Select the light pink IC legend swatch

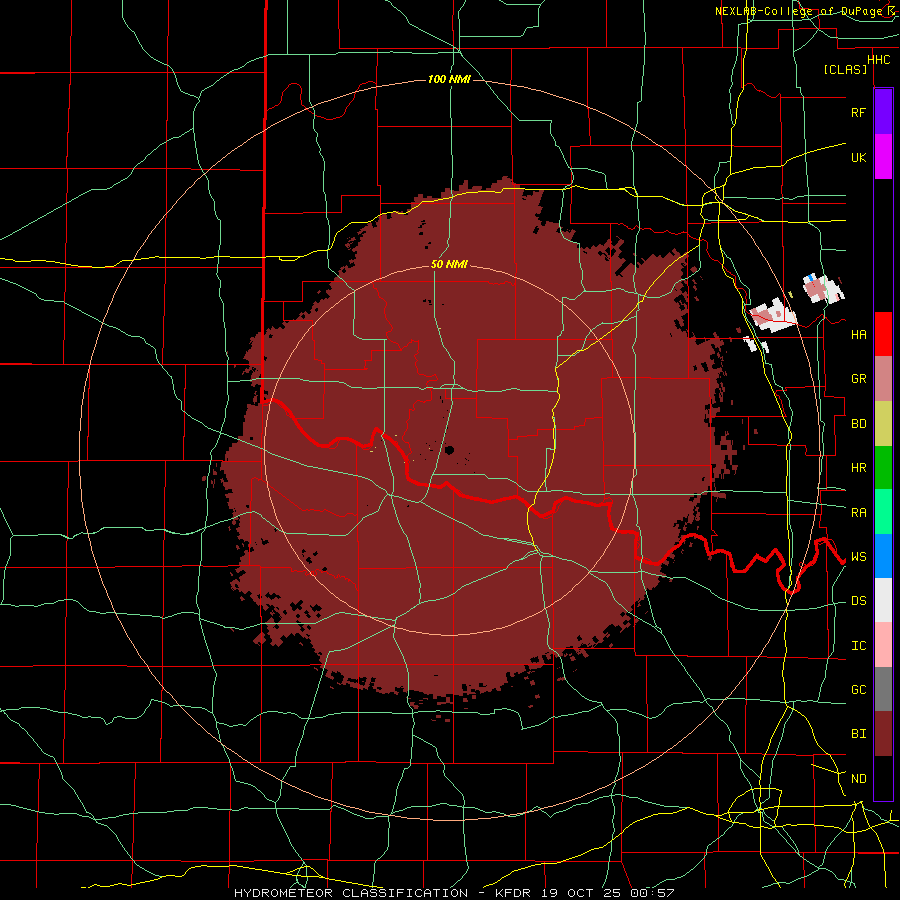coord(883,645)
